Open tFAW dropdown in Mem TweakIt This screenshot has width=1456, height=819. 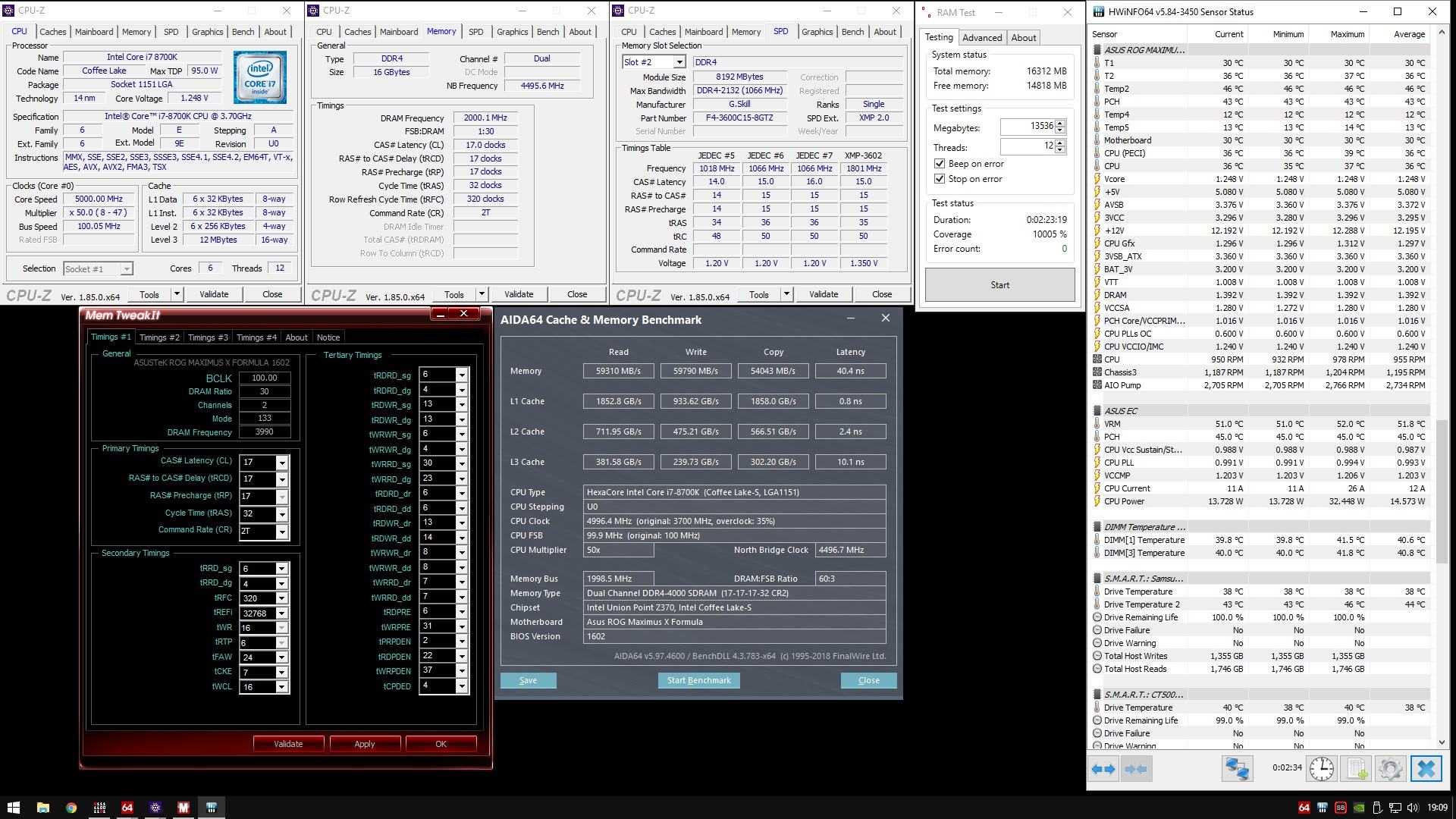tap(282, 657)
